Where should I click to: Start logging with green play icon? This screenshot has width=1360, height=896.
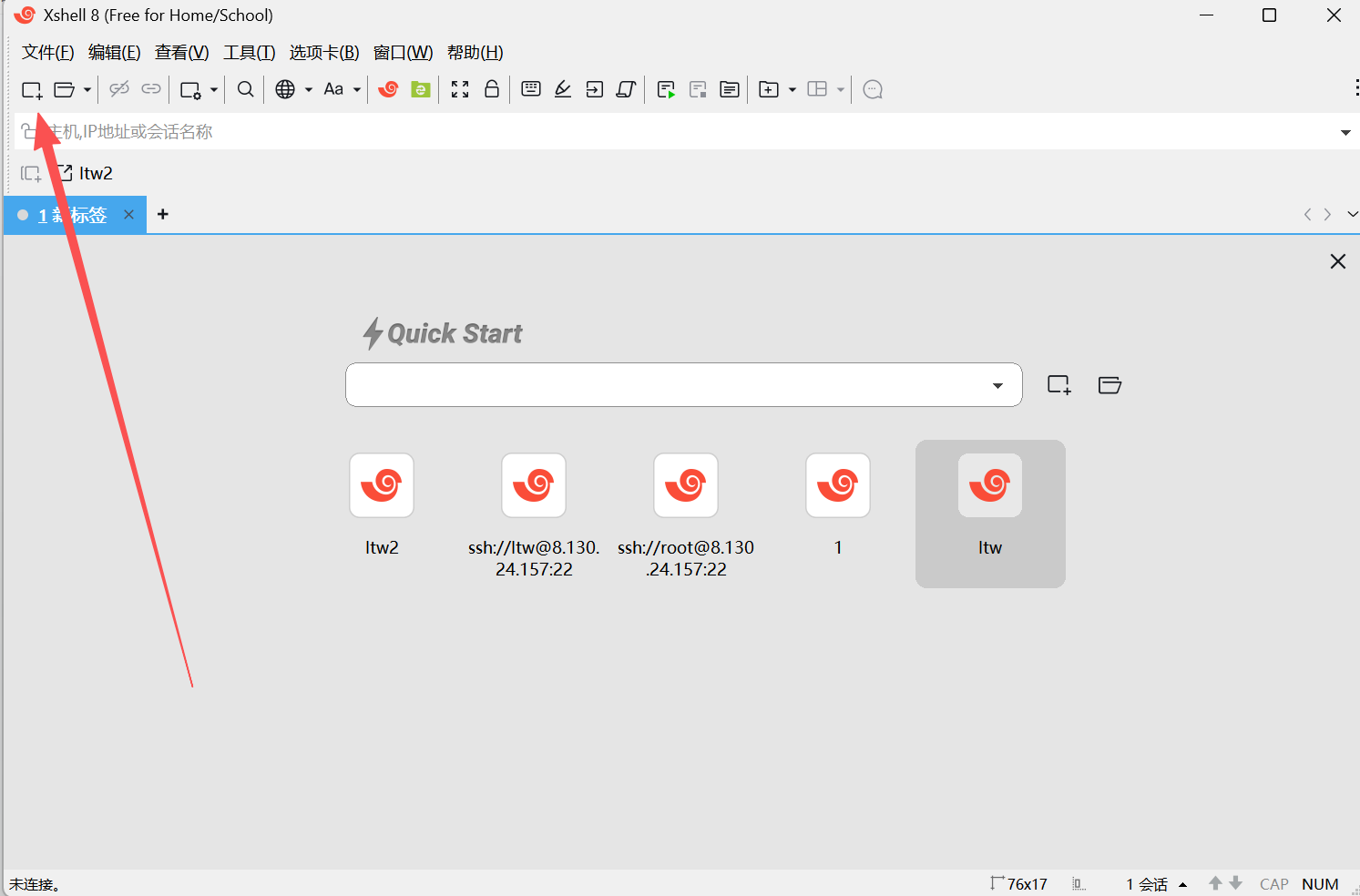[x=666, y=89]
